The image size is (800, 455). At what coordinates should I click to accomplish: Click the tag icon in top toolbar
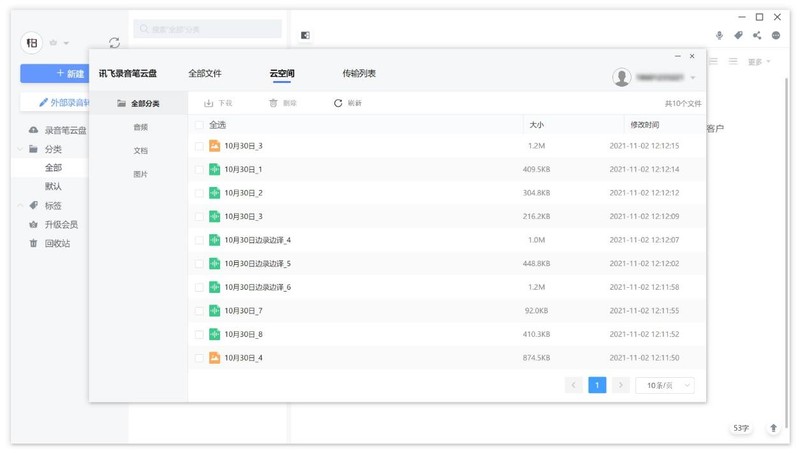pyautogui.click(x=738, y=35)
